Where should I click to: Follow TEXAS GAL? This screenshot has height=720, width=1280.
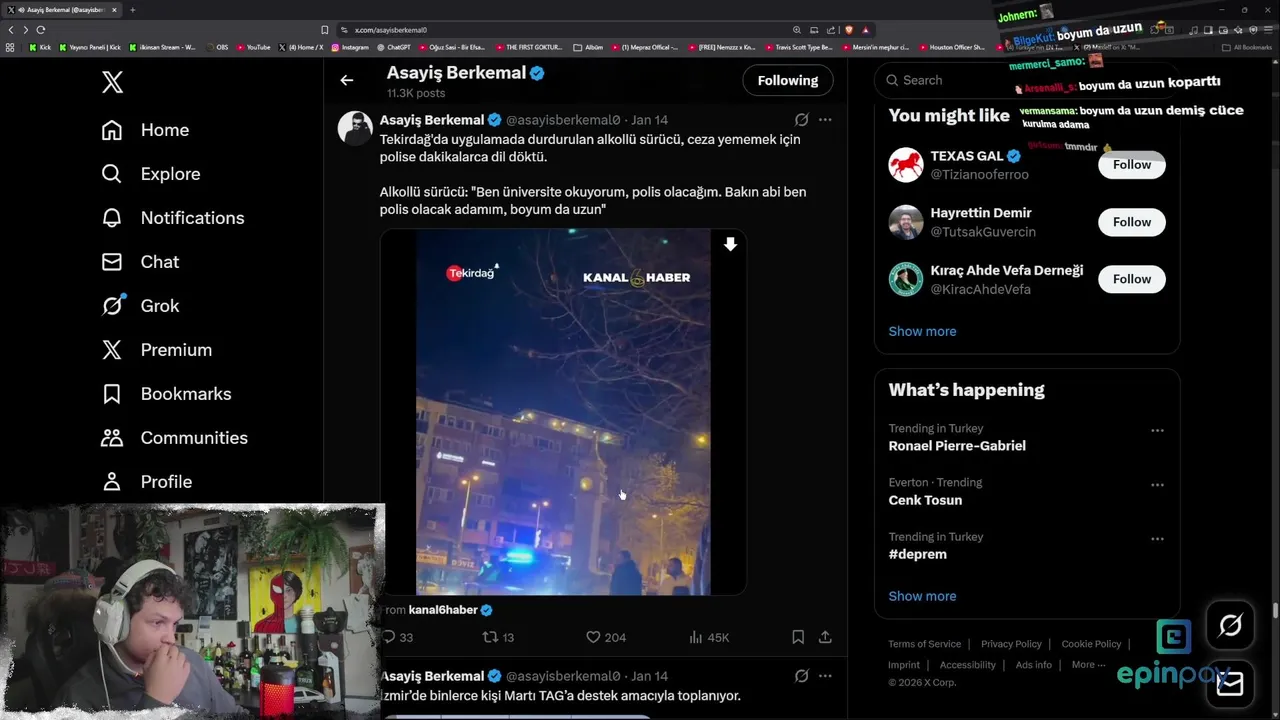[1132, 165]
